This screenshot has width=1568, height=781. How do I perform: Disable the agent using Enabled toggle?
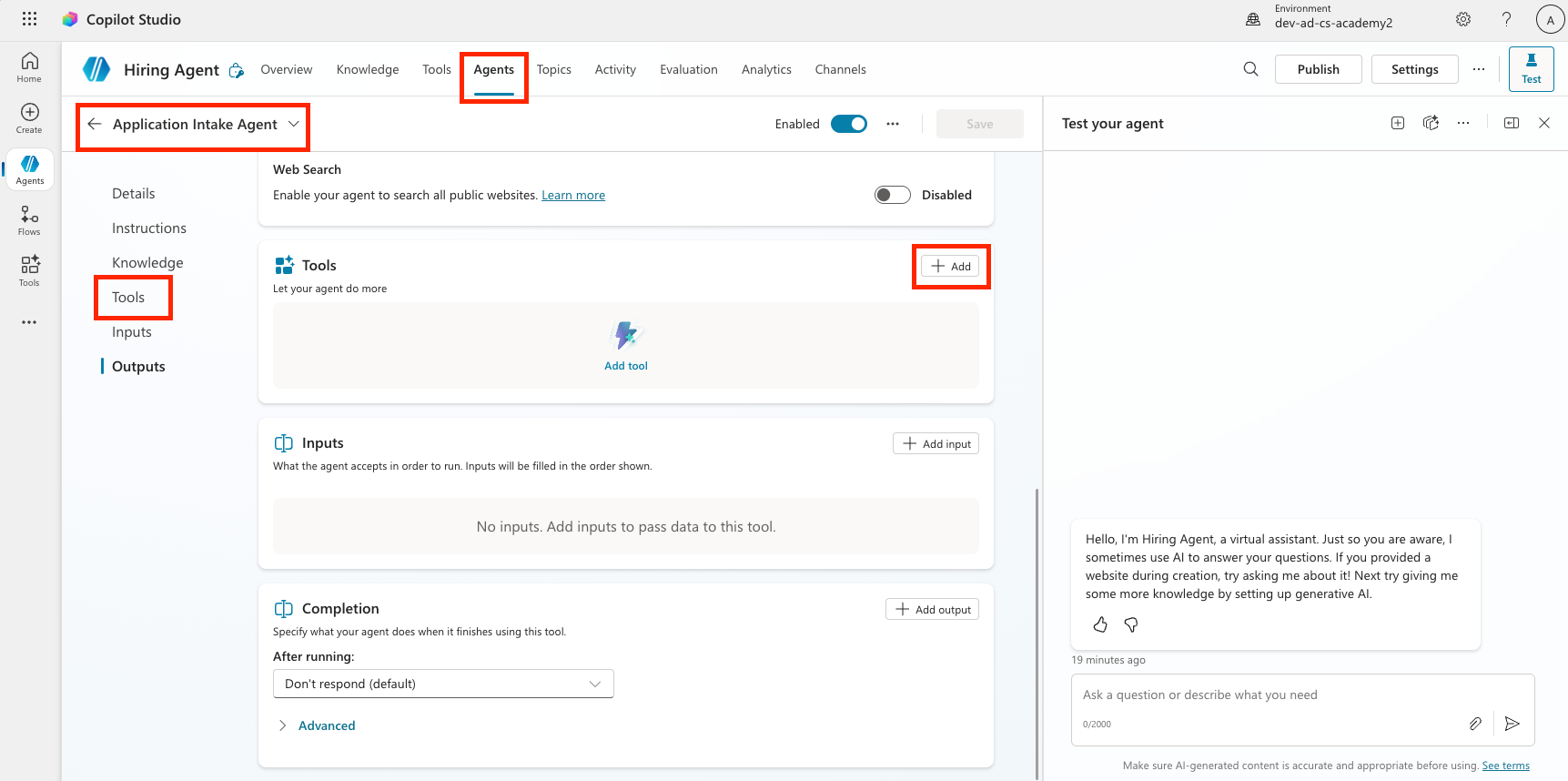click(848, 124)
